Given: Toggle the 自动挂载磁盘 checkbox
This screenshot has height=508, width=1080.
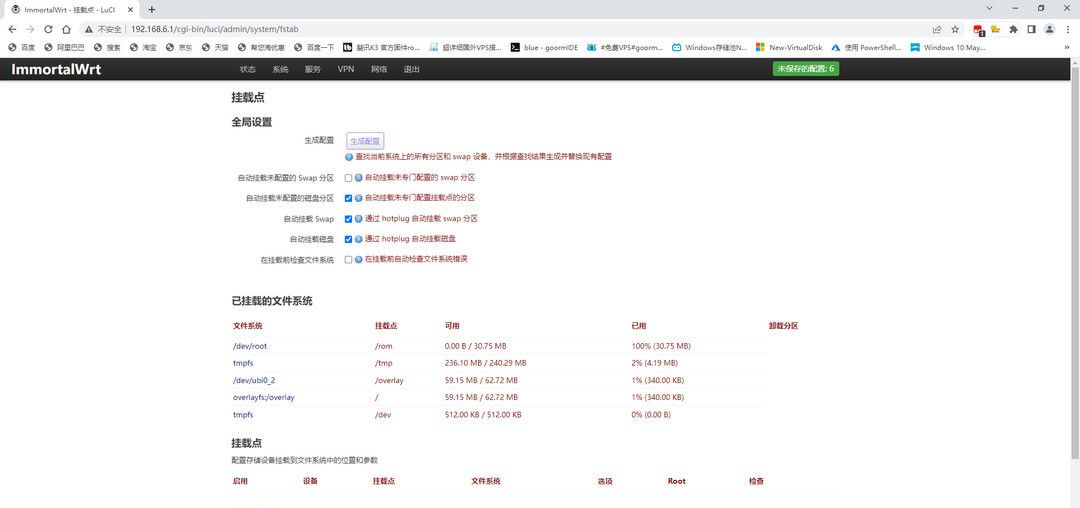Looking at the screenshot, I should (349, 240).
